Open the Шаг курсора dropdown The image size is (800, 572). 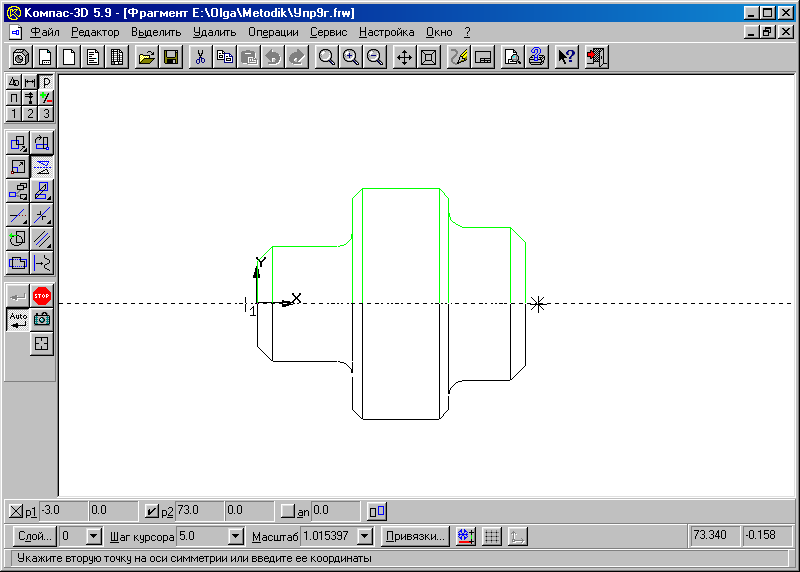pyautogui.click(x=235, y=536)
